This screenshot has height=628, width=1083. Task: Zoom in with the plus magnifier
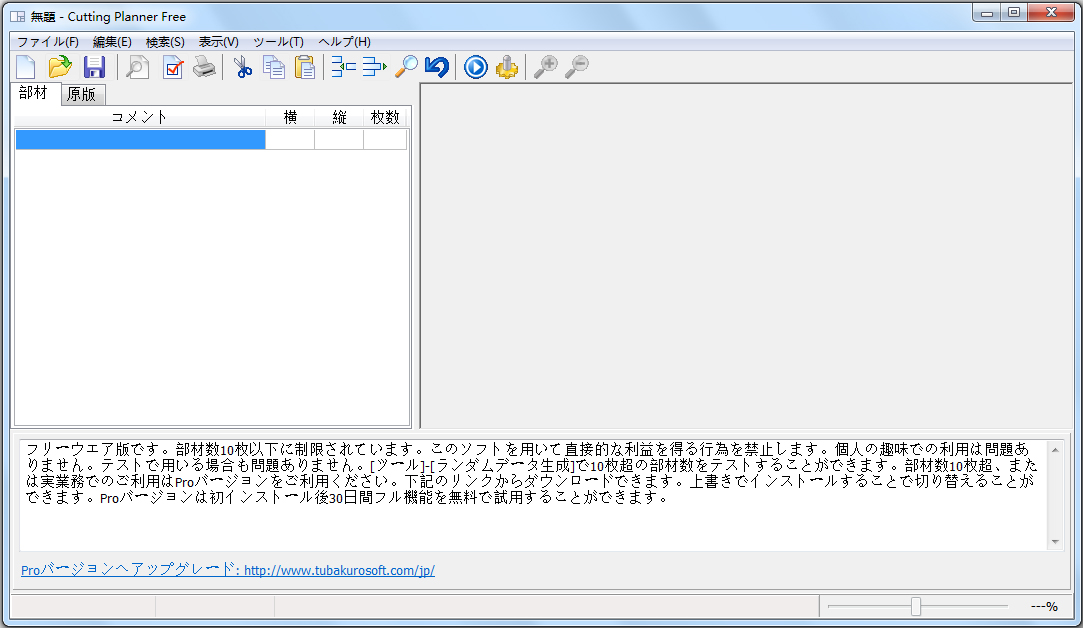(546, 67)
